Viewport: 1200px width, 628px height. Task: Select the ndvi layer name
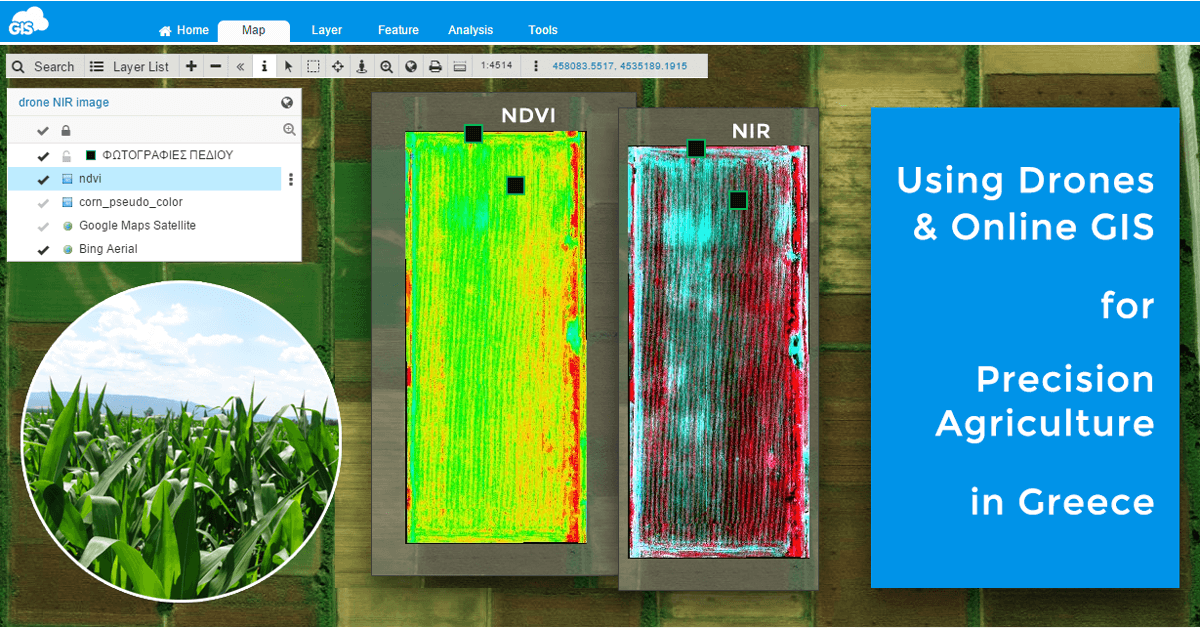(90, 179)
